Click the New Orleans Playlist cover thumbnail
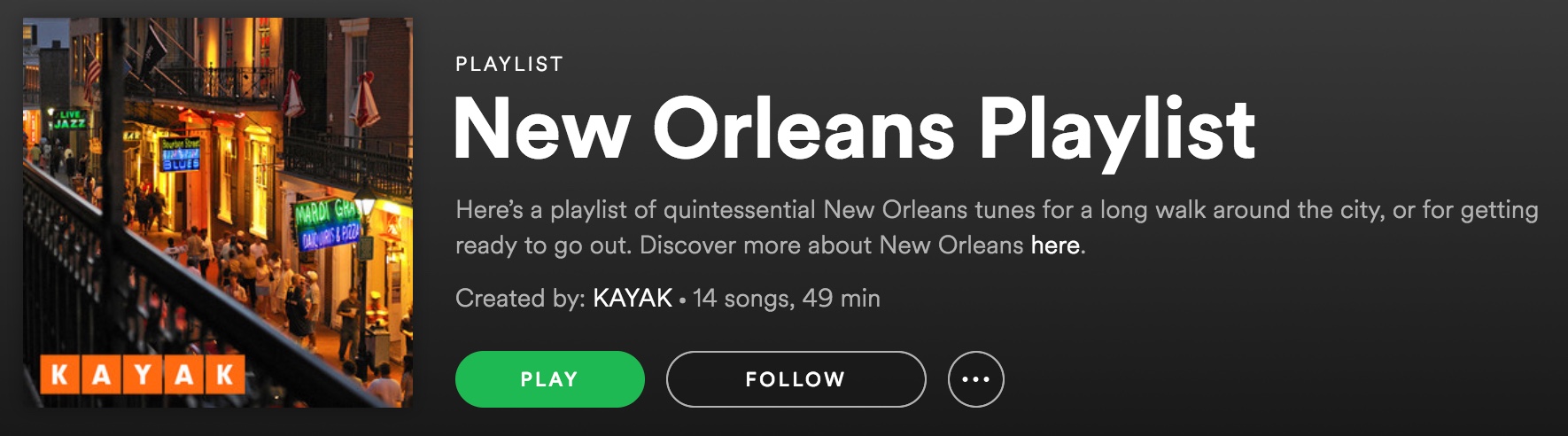Viewport: 1568px width, 436px height. pyautogui.click(x=218, y=213)
